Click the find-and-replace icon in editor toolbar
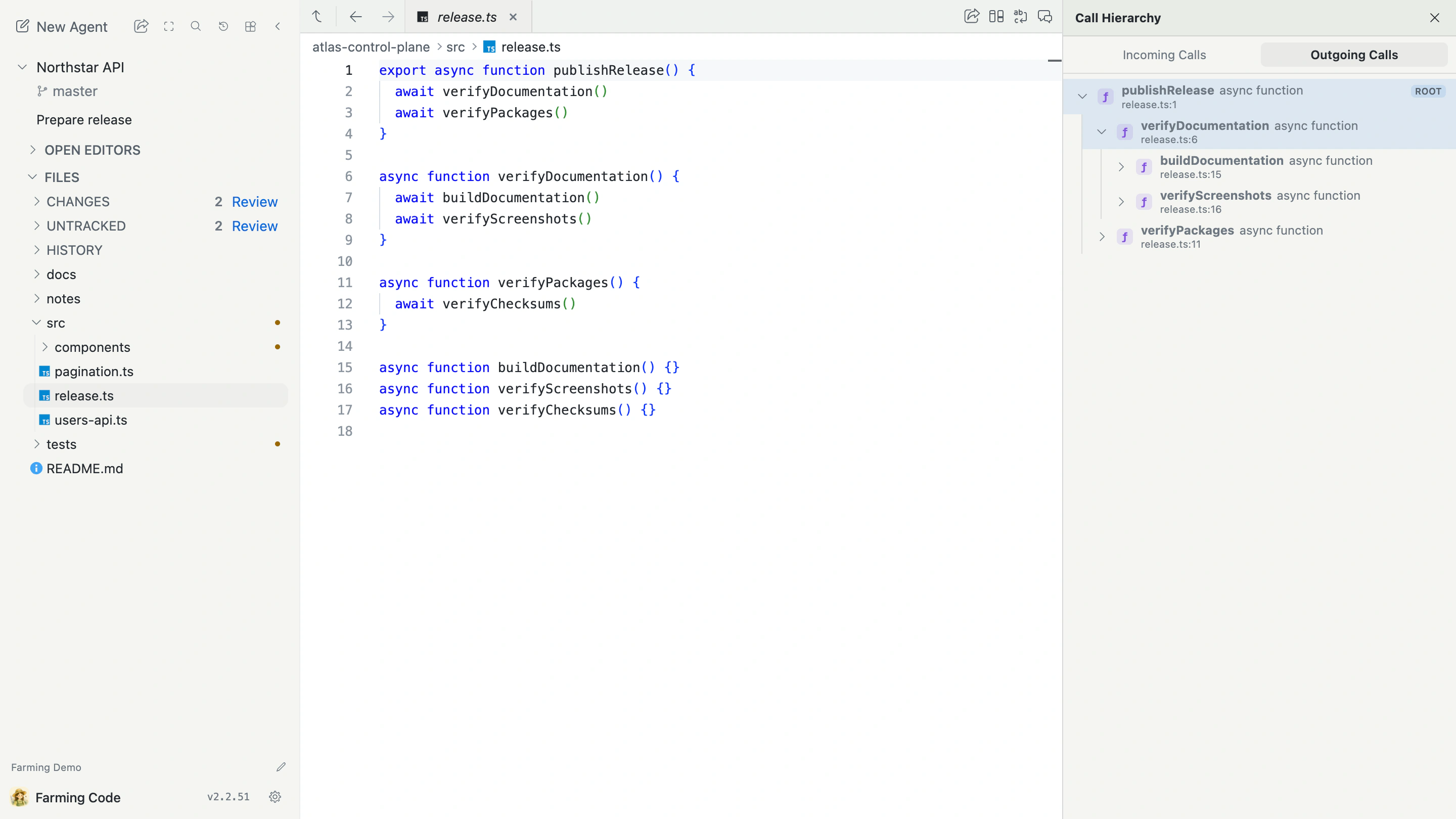This screenshot has width=1456, height=819. point(1020,16)
